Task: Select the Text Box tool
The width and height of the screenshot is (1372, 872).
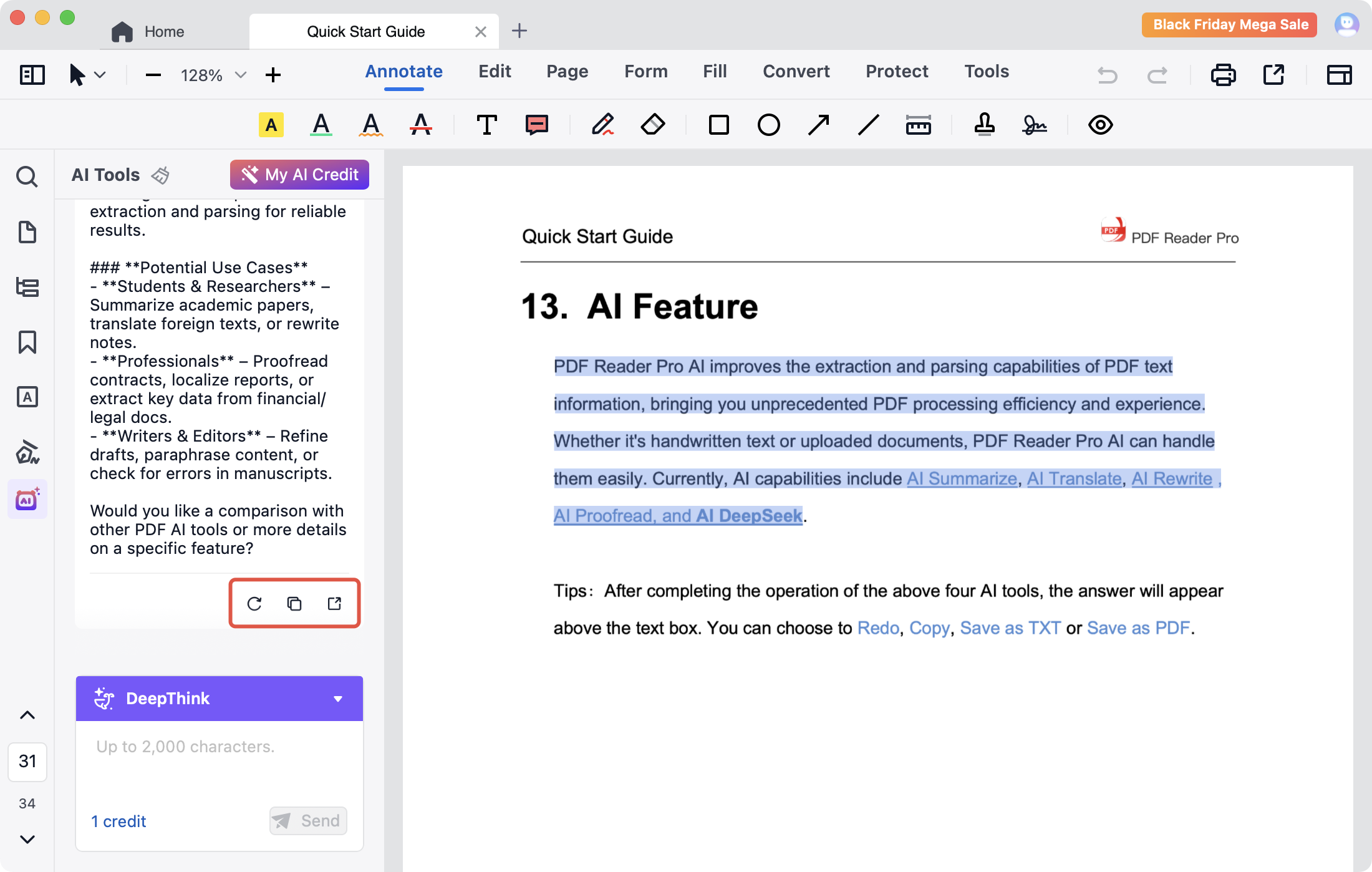Action: pyautogui.click(x=486, y=125)
